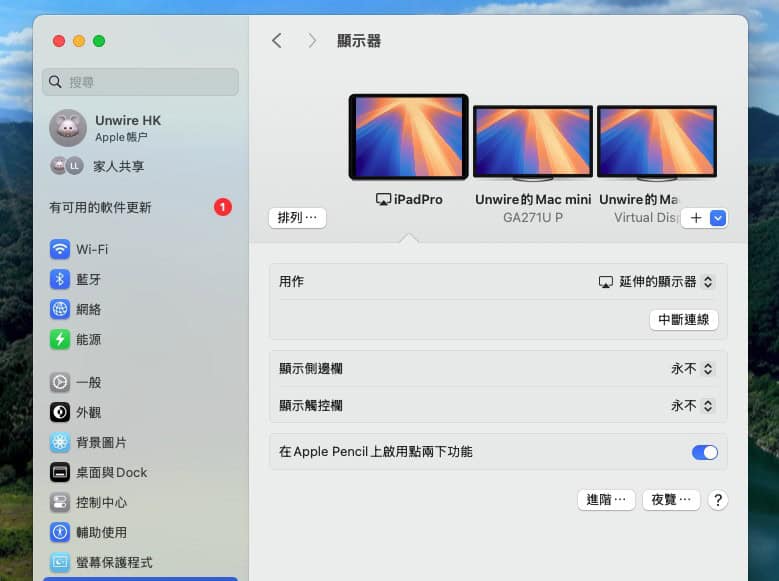Open Wallpaper (背景圖片) icon
The height and width of the screenshot is (581, 779).
click(60, 442)
